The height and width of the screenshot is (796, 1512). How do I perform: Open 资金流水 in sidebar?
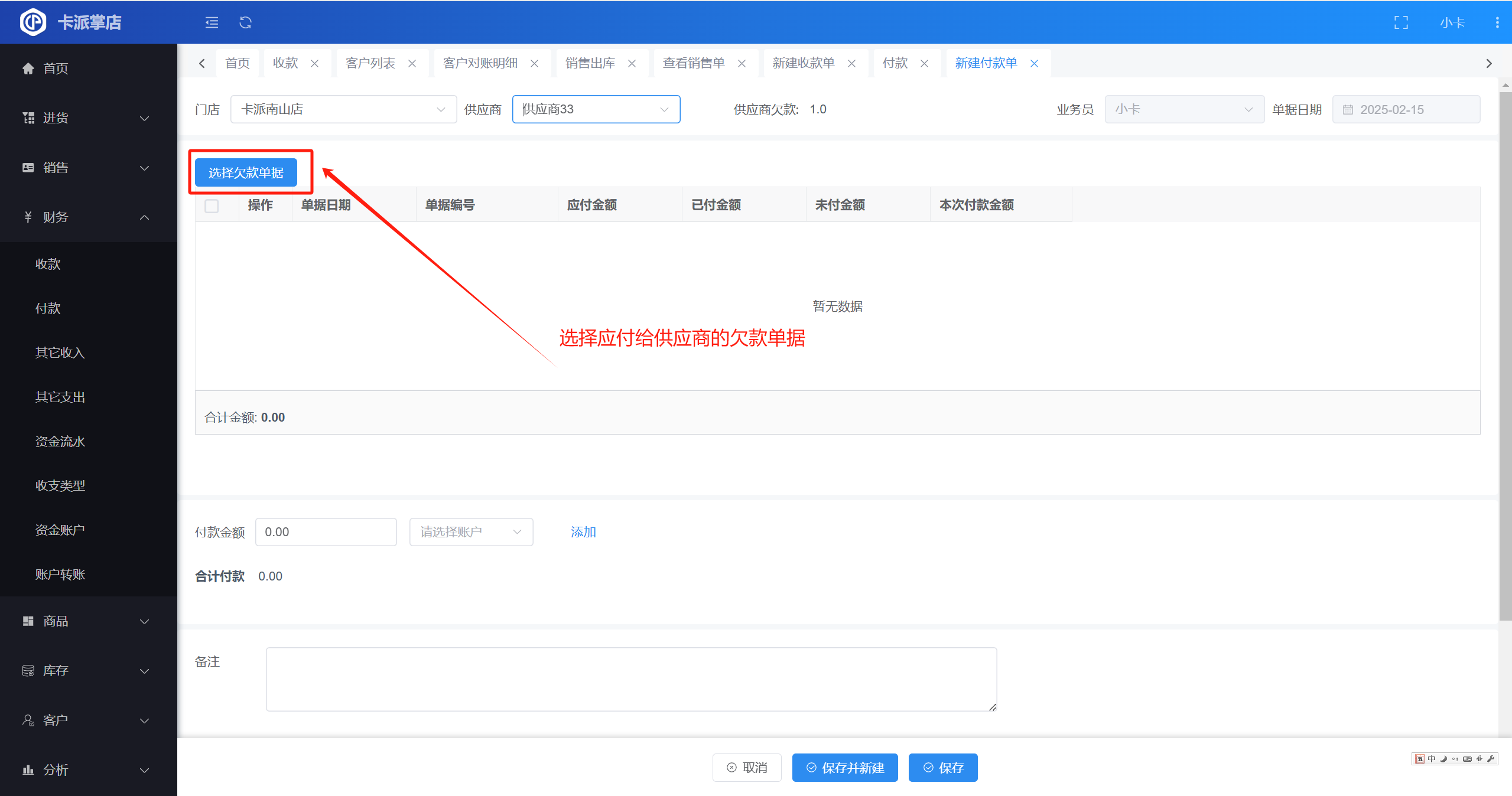pyautogui.click(x=60, y=441)
